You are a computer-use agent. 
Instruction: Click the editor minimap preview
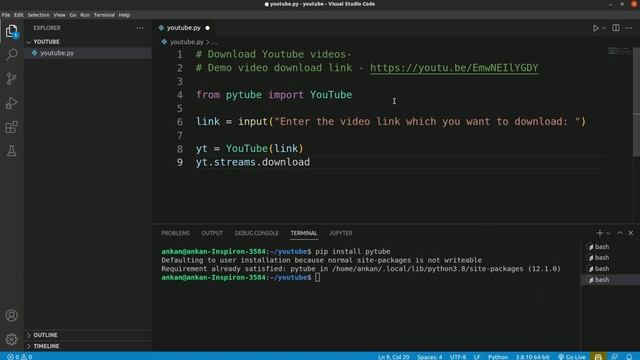(619, 51)
